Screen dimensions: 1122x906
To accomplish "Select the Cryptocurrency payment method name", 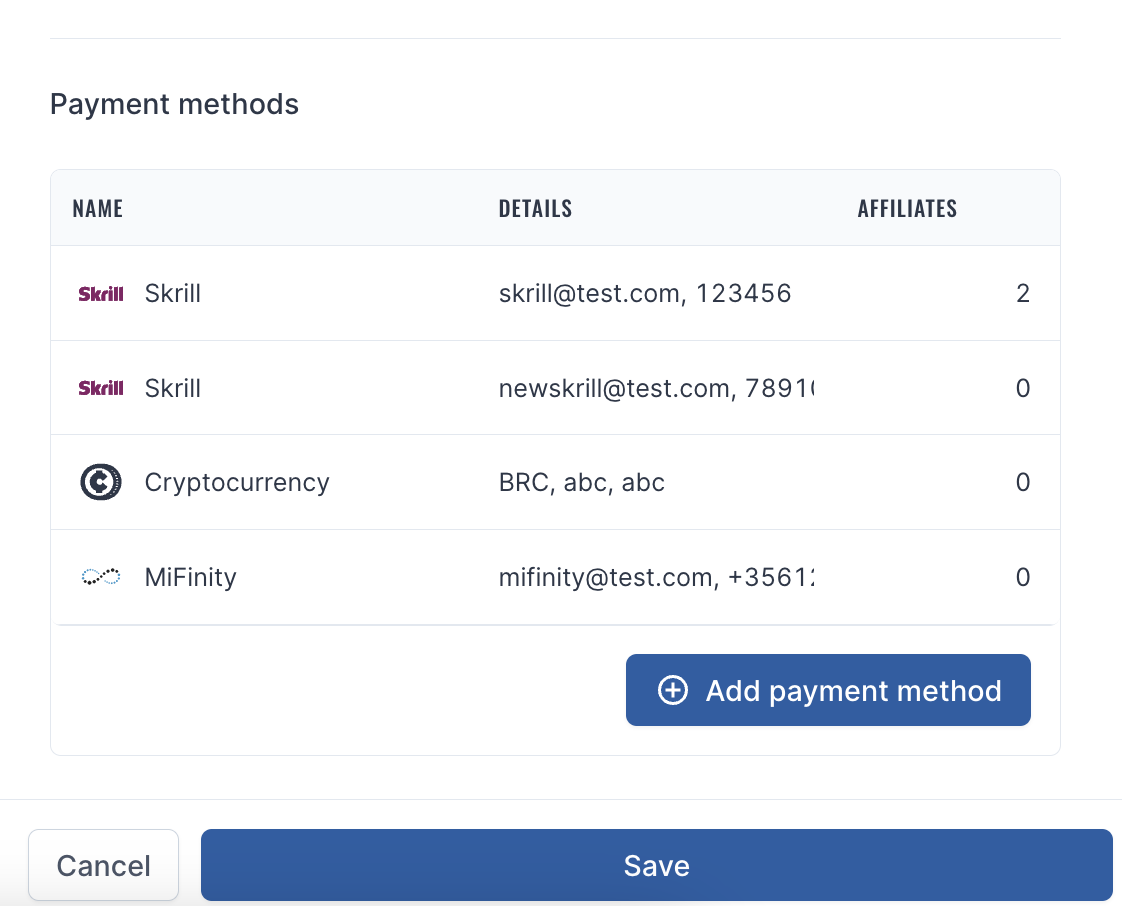I will pos(237,483).
